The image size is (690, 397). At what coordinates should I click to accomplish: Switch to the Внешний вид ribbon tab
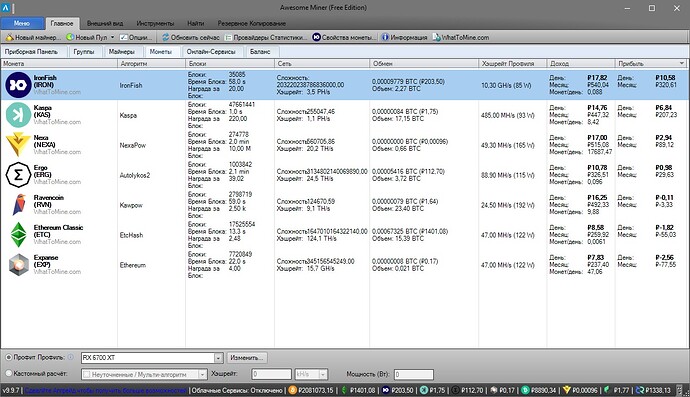pyautogui.click(x=105, y=23)
